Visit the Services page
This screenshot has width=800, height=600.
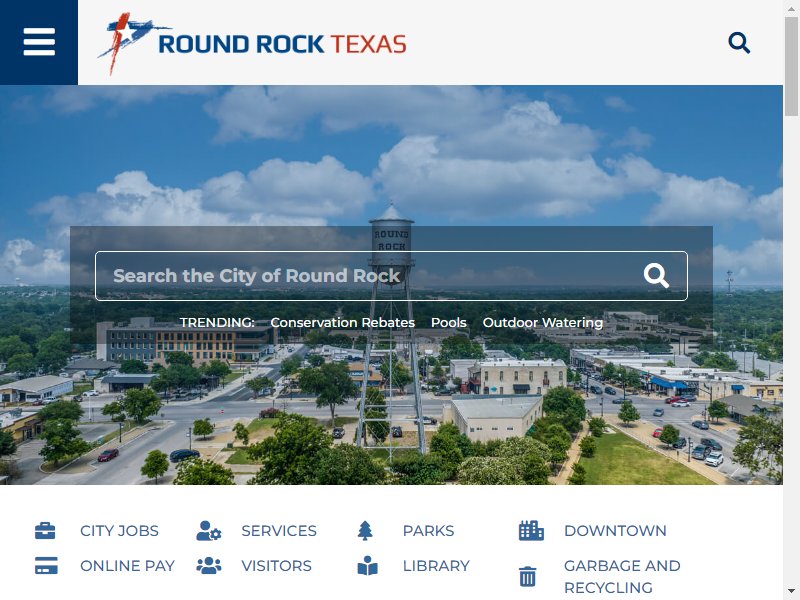[x=279, y=531]
